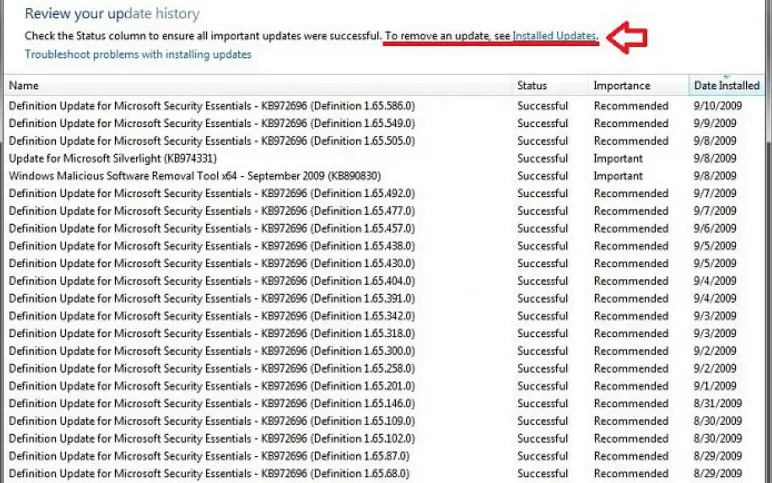Sort by the Name column header
This screenshot has width=772, height=483.
click(258, 85)
